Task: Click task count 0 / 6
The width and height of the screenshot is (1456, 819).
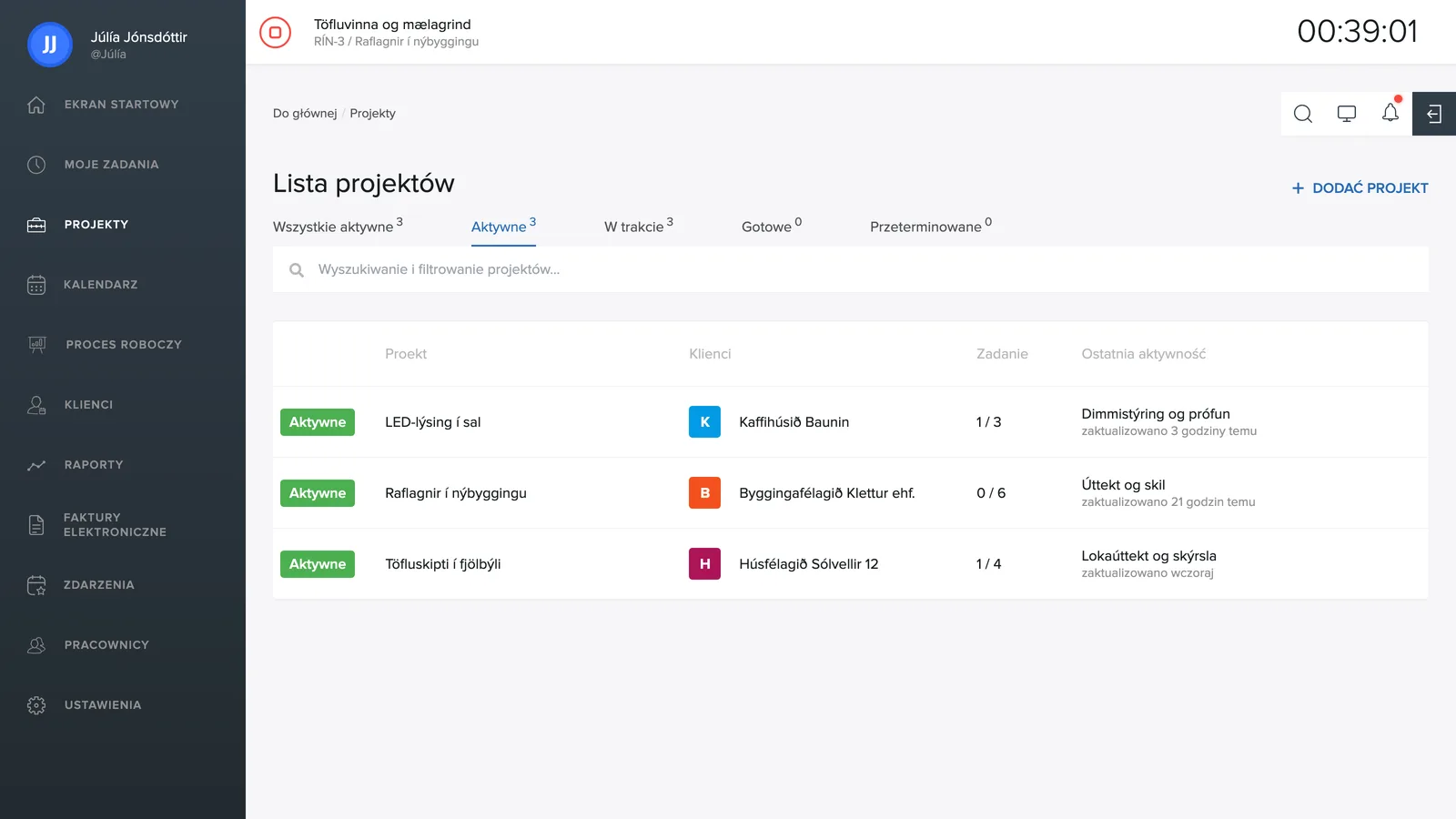Action: pos(991,493)
